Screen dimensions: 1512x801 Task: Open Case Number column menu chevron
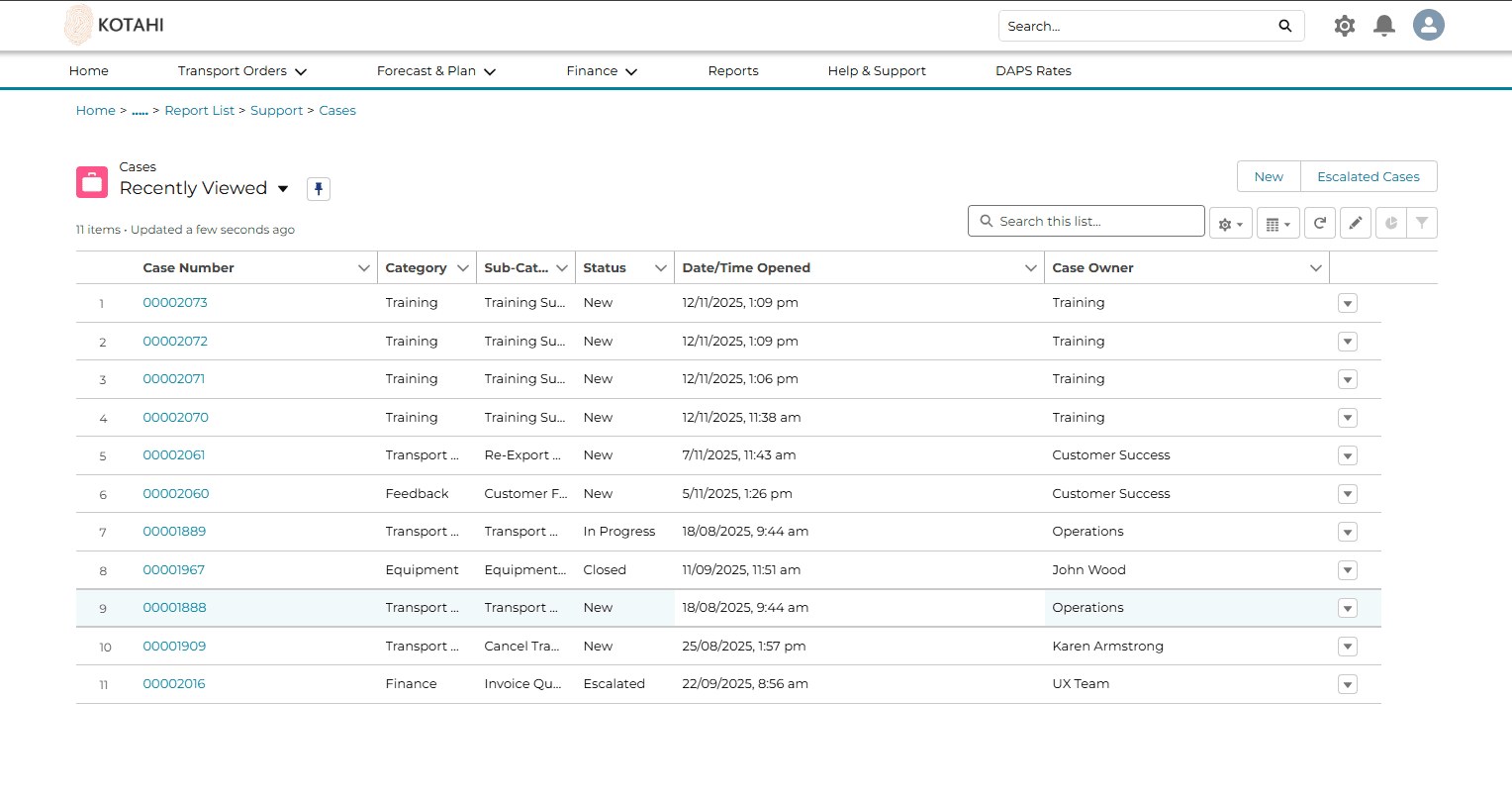pos(363,268)
